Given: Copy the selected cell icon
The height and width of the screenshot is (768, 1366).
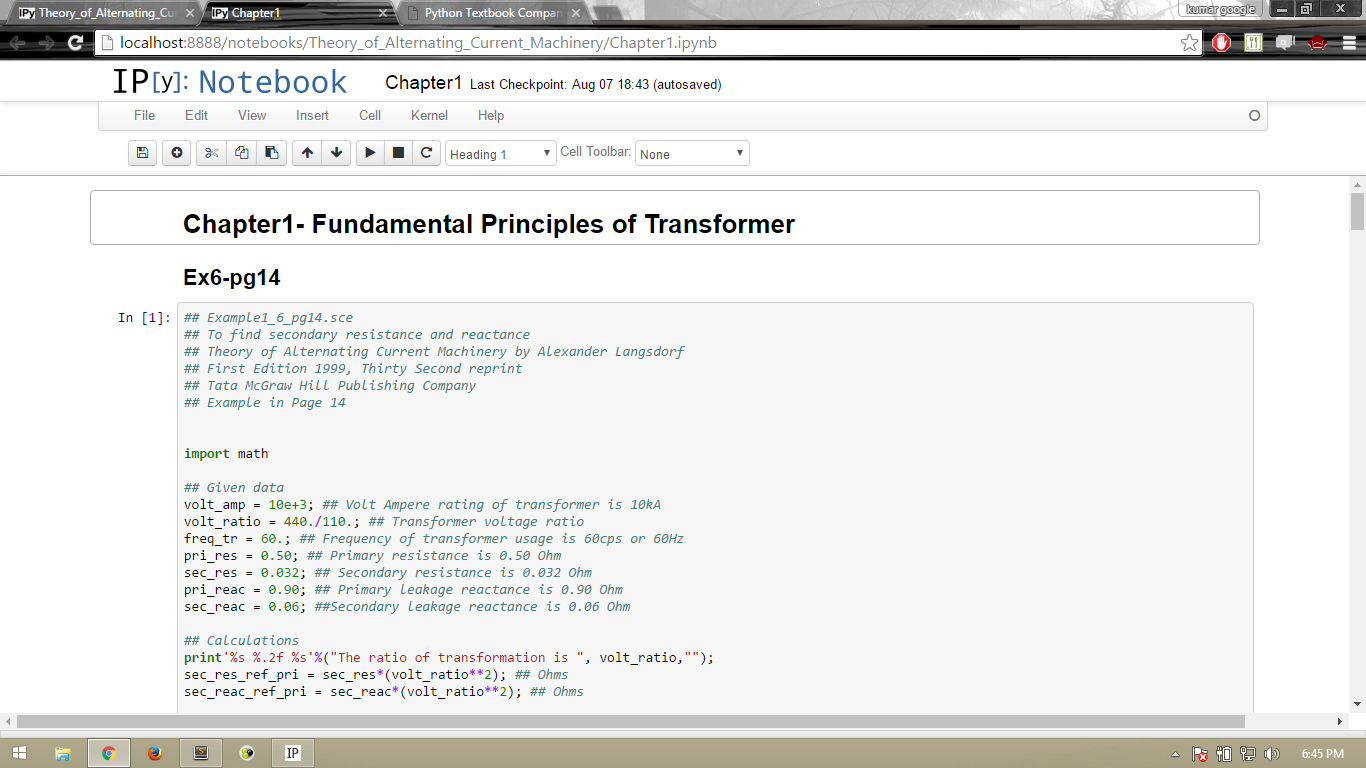Looking at the screenshot, I should (241, 153).
